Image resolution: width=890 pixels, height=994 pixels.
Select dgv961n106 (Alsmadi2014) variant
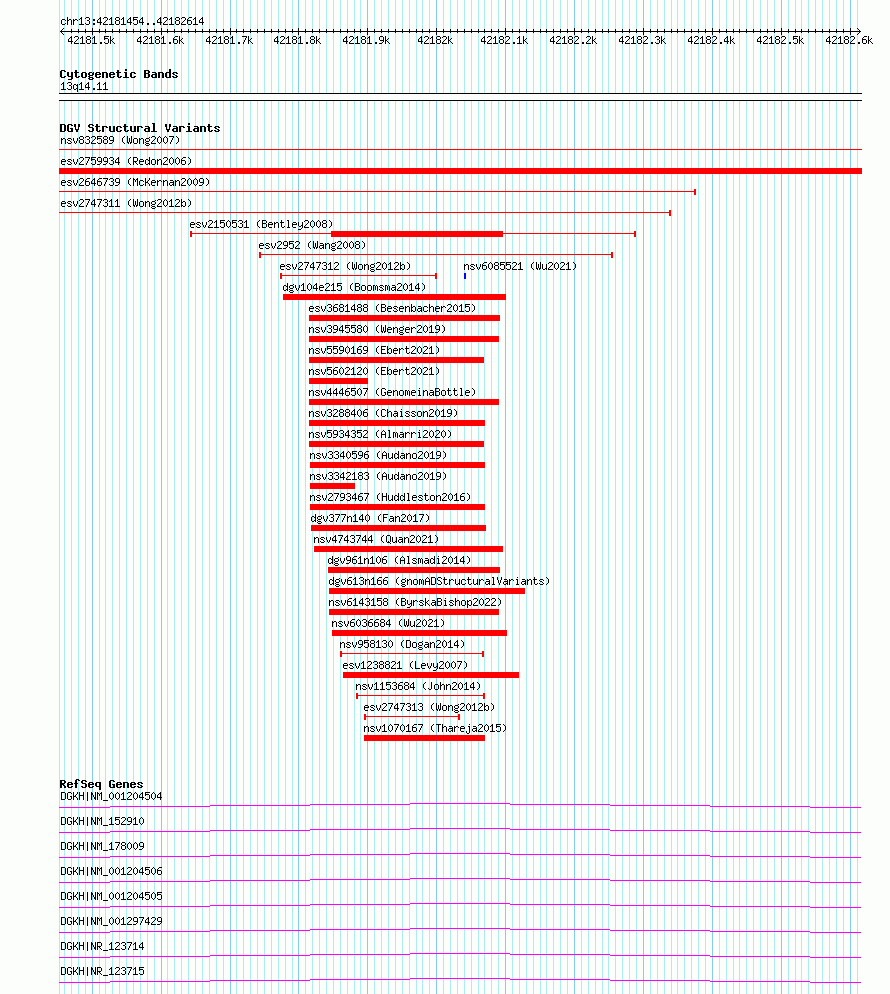point(399,560)
